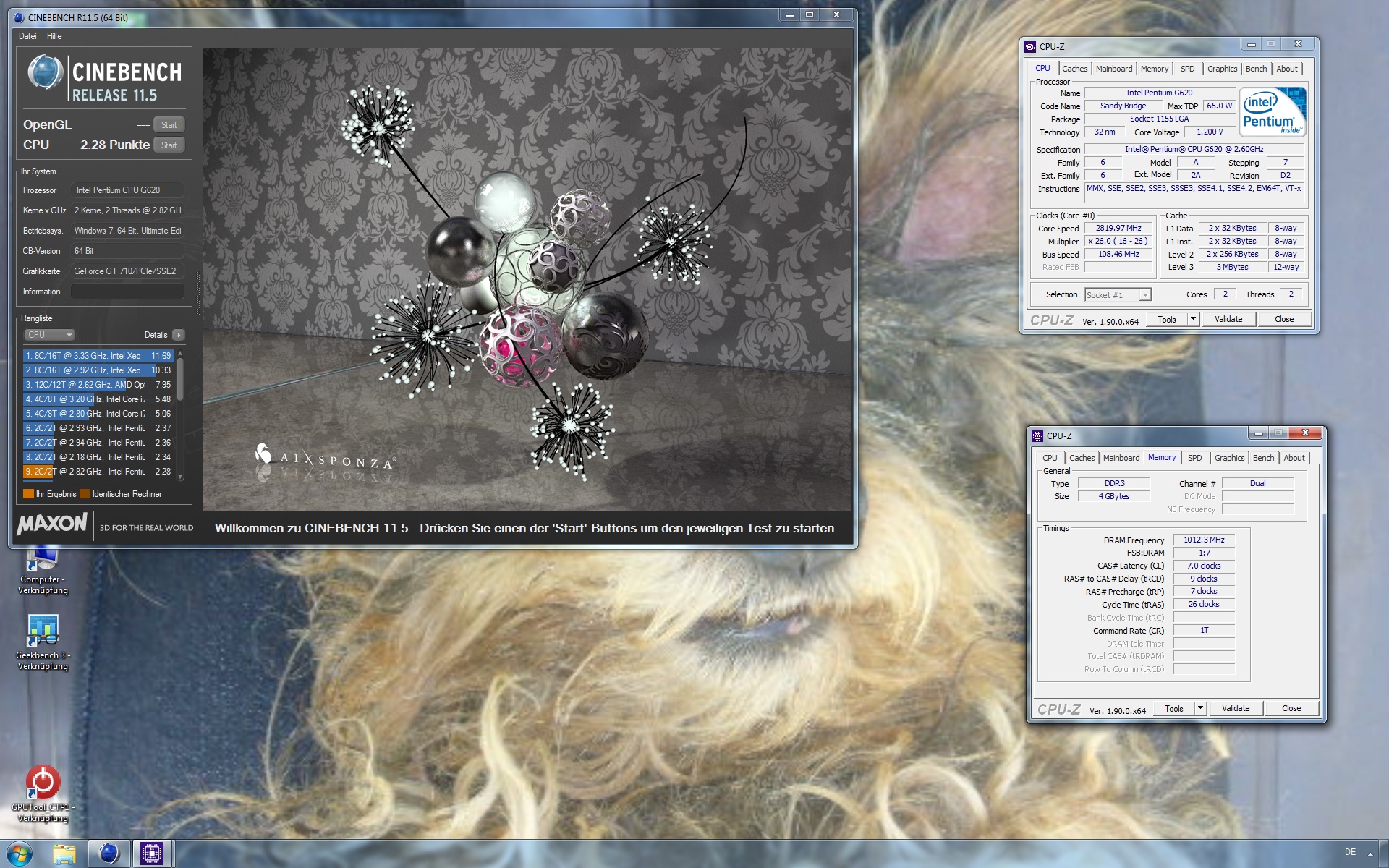Viewport: 1389px width, 868px height.
Task: Click the ranking list scroll-down arrow
Action: point(180,476)
